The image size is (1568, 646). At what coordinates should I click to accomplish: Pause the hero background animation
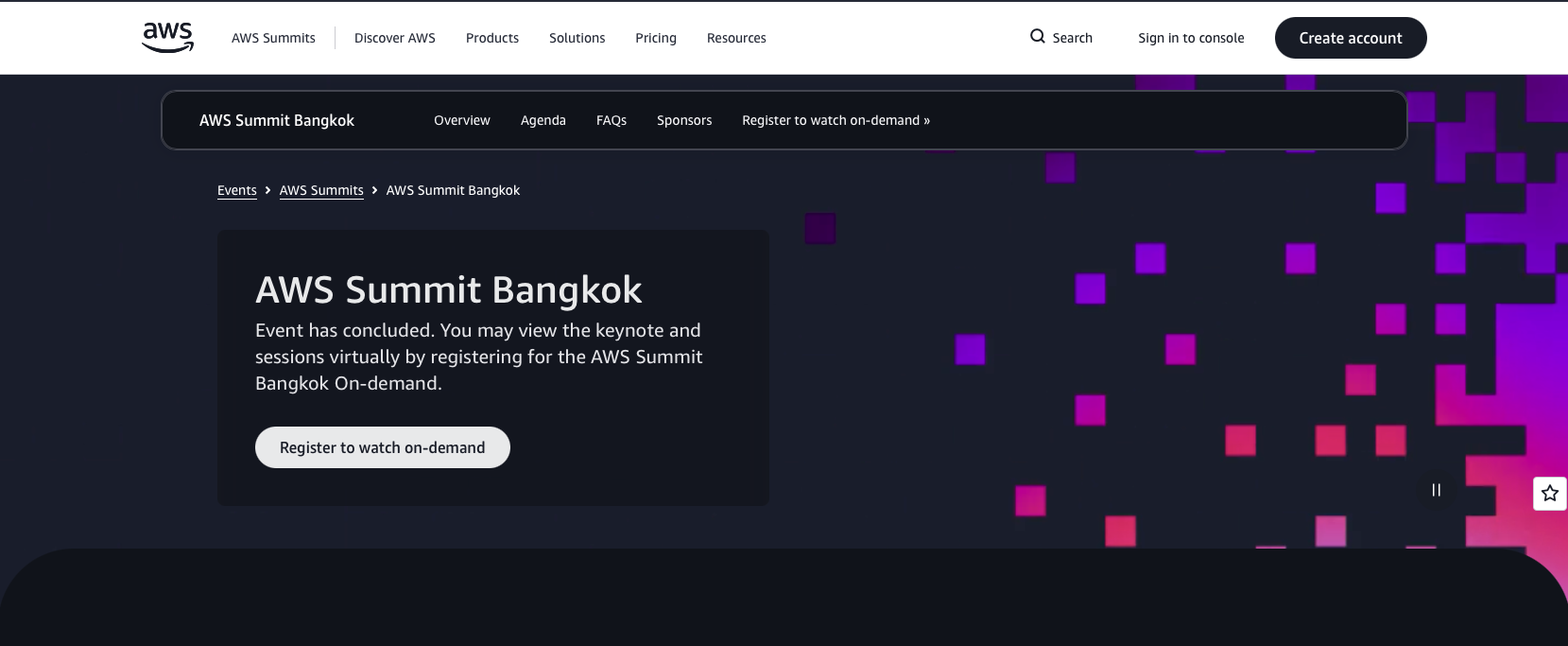(1437, 490)
